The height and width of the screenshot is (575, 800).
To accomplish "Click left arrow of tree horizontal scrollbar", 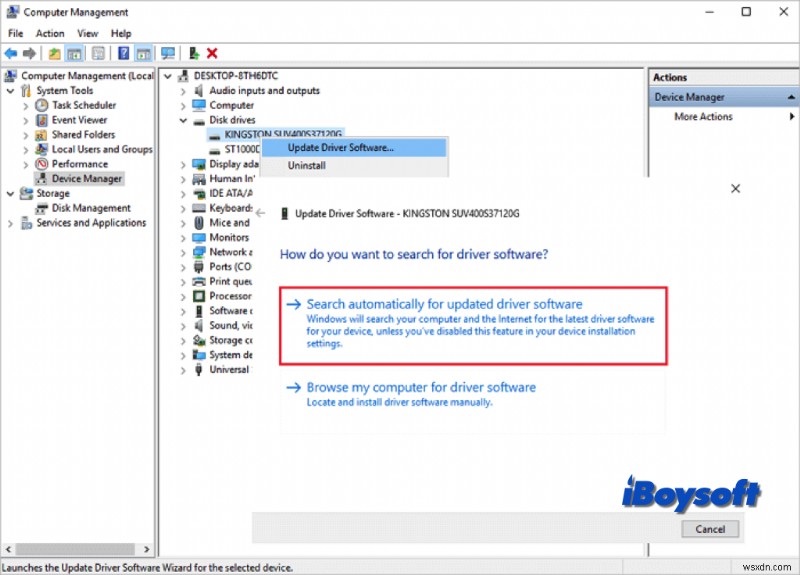I will click(8, 549).
